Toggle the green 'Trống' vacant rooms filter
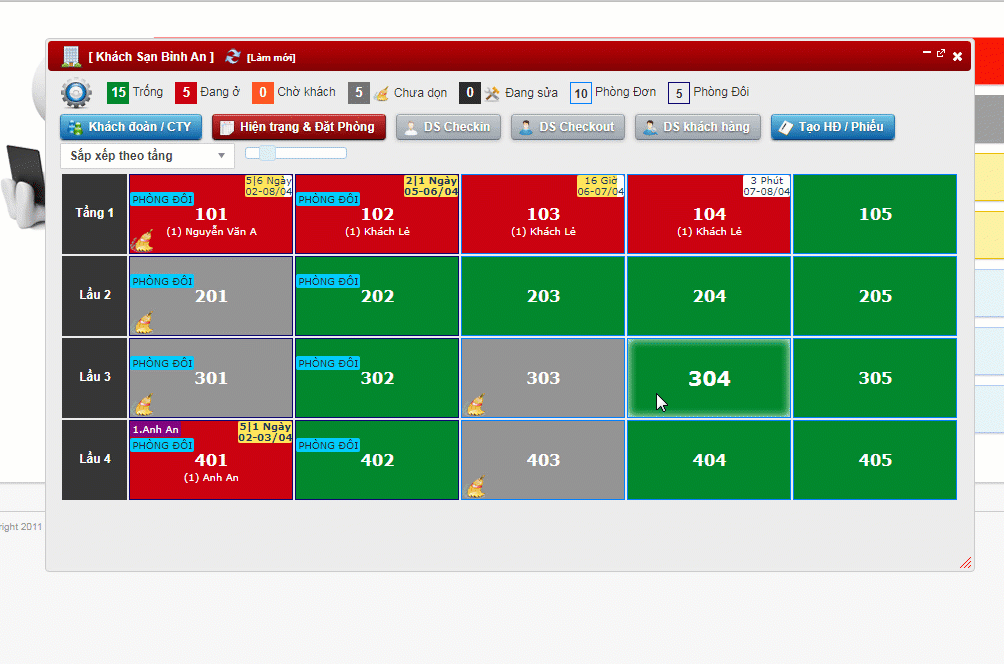 pyautogui.click(x=118, y=93)
